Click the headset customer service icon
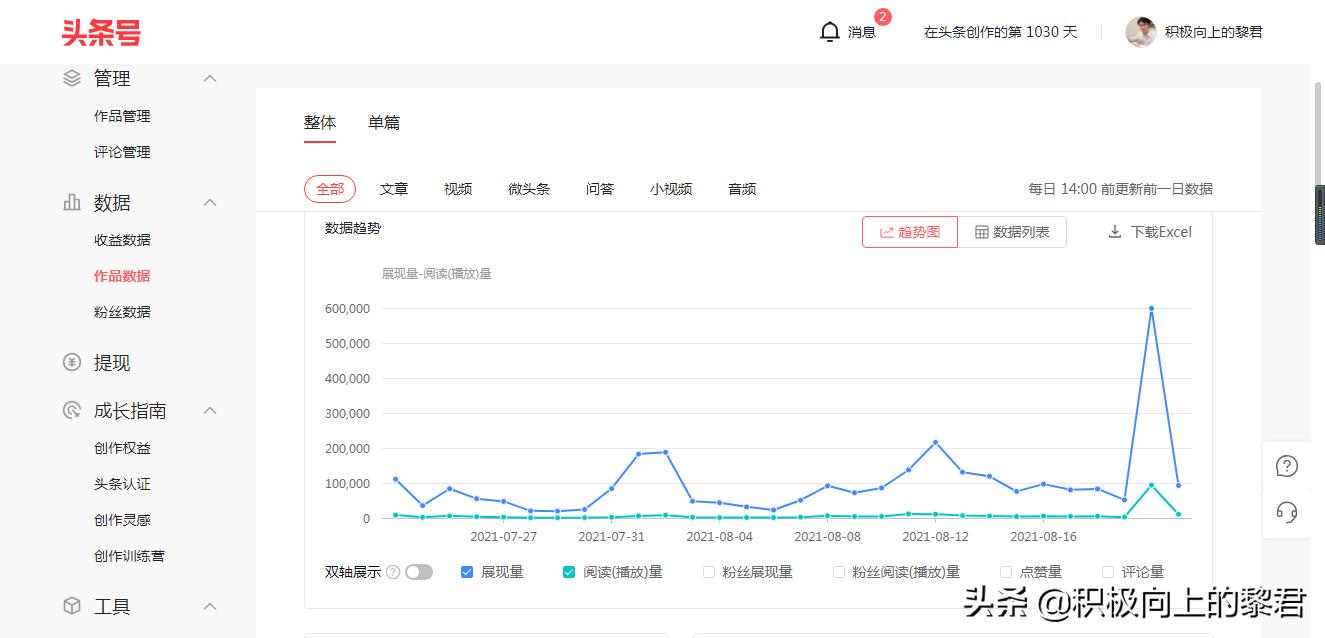1325x638 pixels. (1286, 512)
